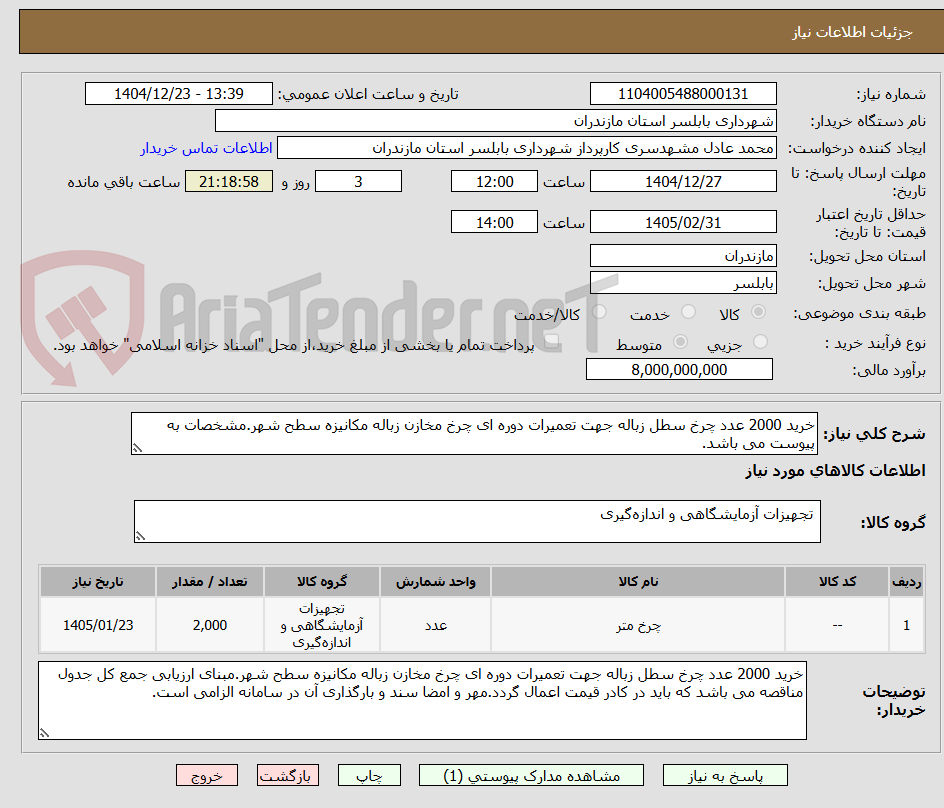Select the کالا/خدمت radio button
Image resolution: width=944 pixels, height=808 pixels.
(599, 312)
